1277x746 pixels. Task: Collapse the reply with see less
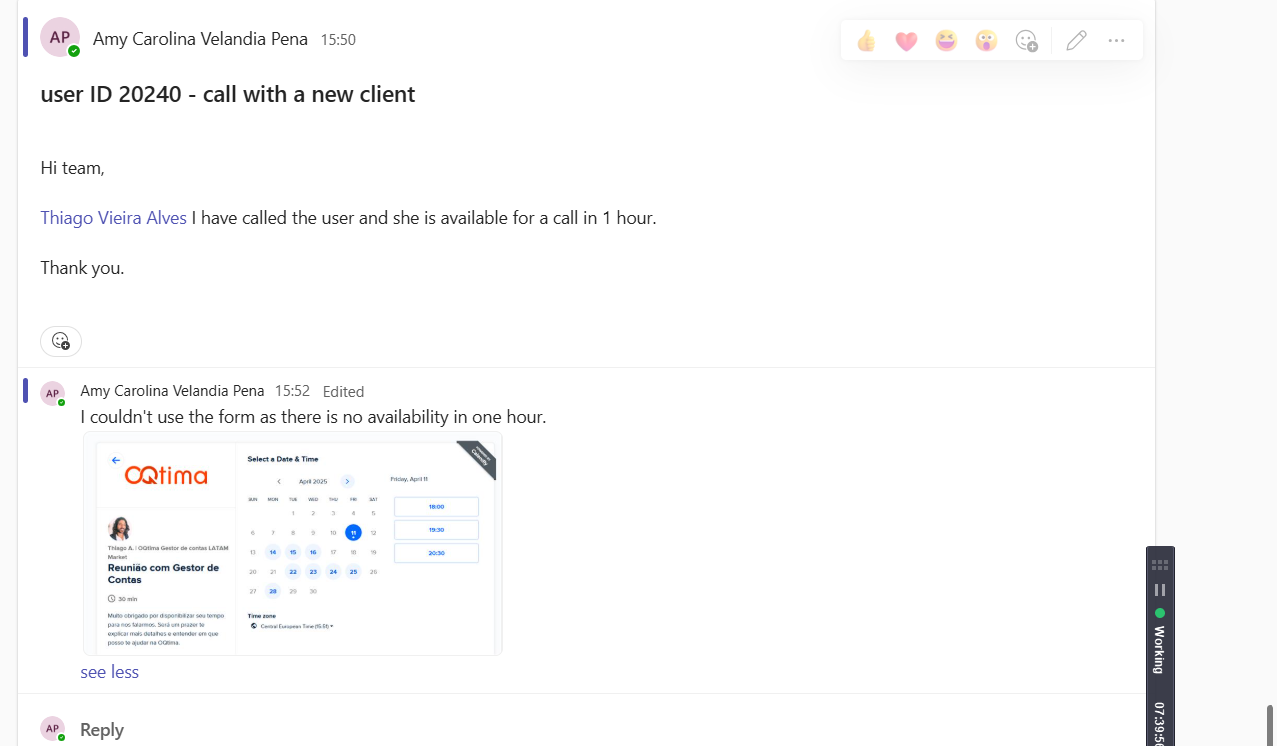coord(110,672)
